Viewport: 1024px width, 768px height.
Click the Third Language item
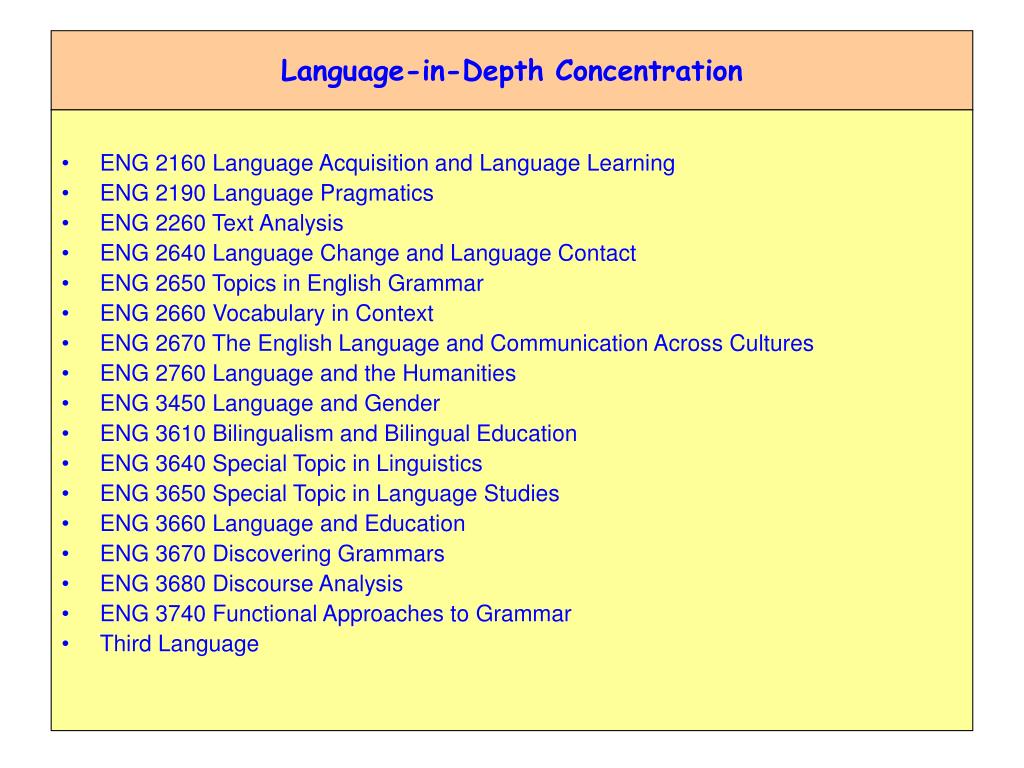tap(180, 644)
